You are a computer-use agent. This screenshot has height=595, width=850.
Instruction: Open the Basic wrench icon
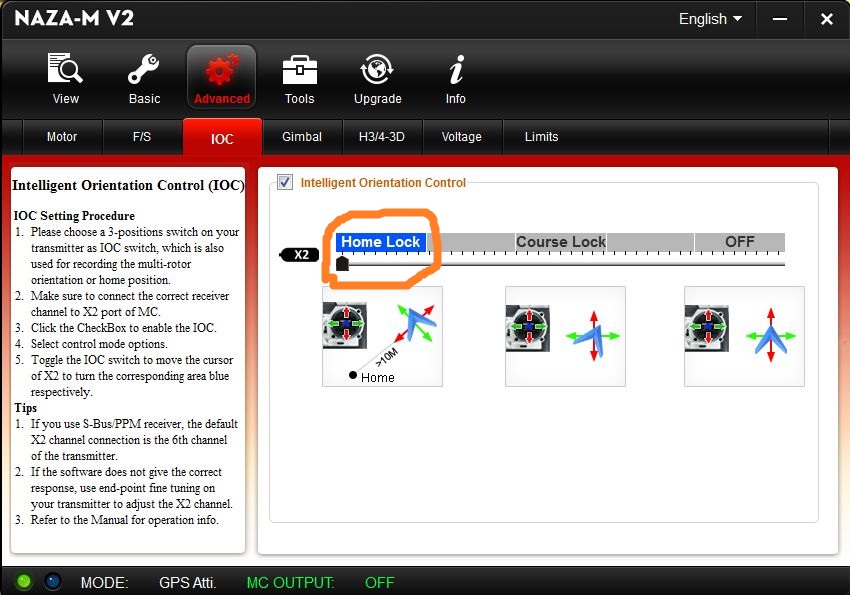[144, 72]
